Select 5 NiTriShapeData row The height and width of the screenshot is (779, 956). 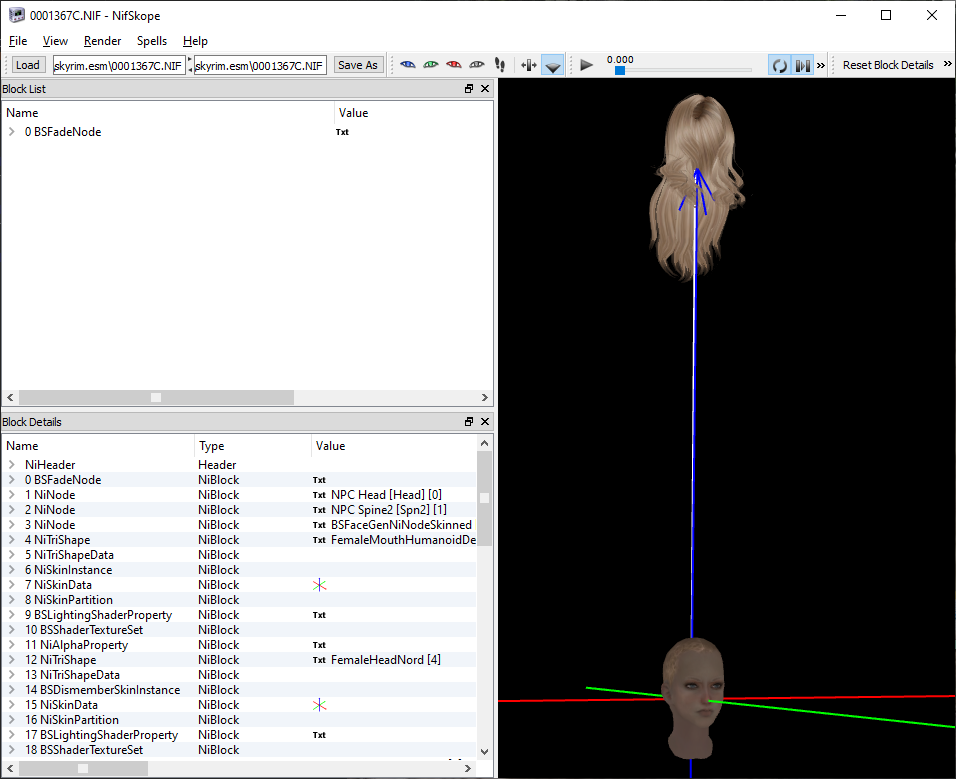[238, 555]
